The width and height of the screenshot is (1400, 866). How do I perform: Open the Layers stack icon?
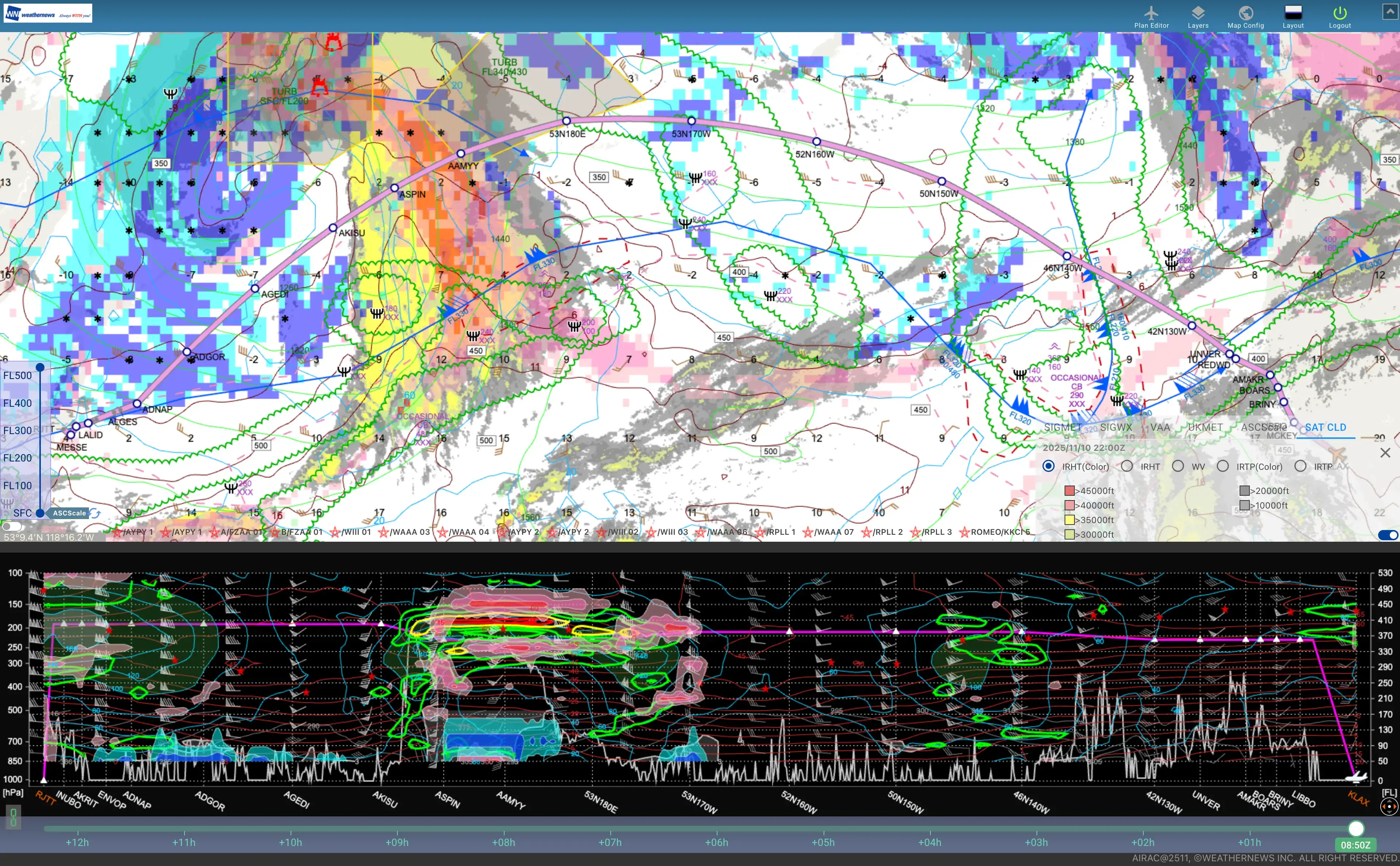1198,13
